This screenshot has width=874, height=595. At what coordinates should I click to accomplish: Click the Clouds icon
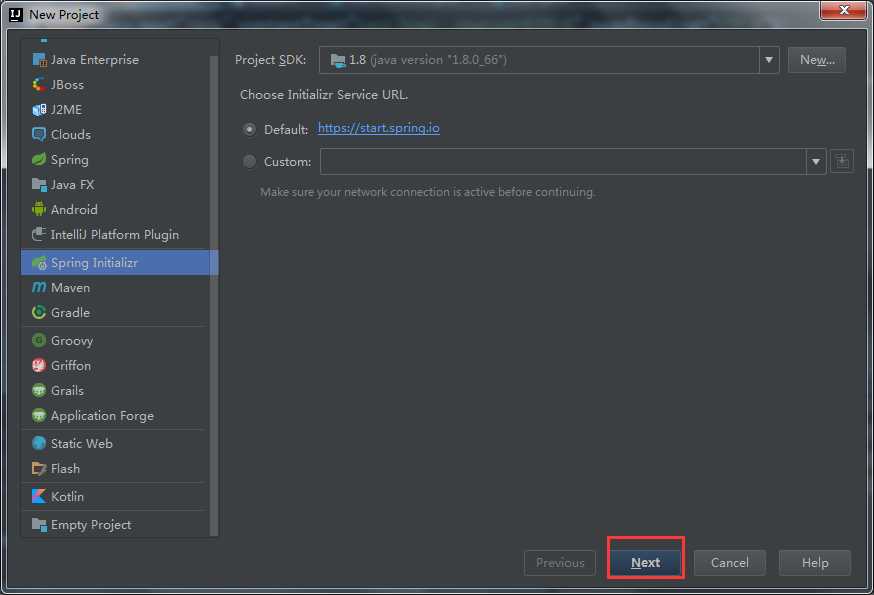click(x=39, y=134)
